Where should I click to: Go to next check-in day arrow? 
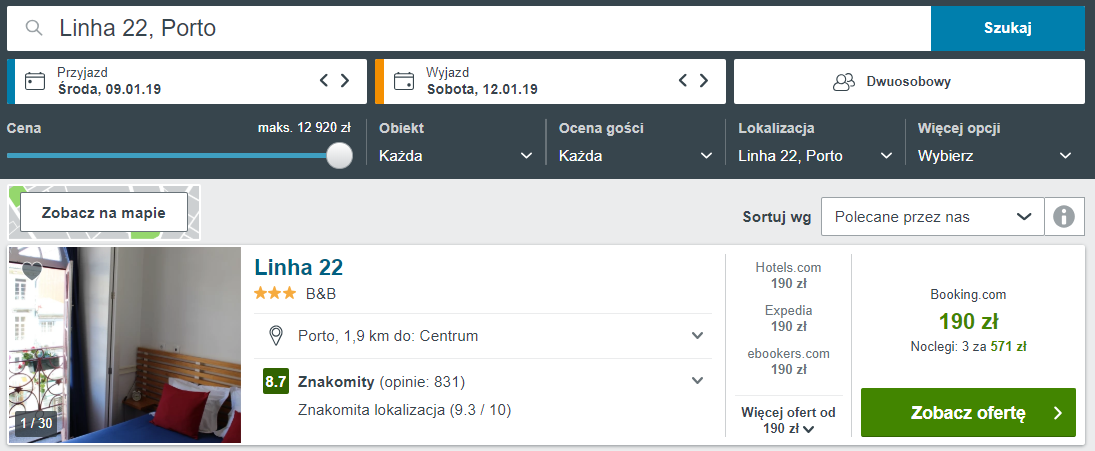pyautogui.click(x=345, y=80)
